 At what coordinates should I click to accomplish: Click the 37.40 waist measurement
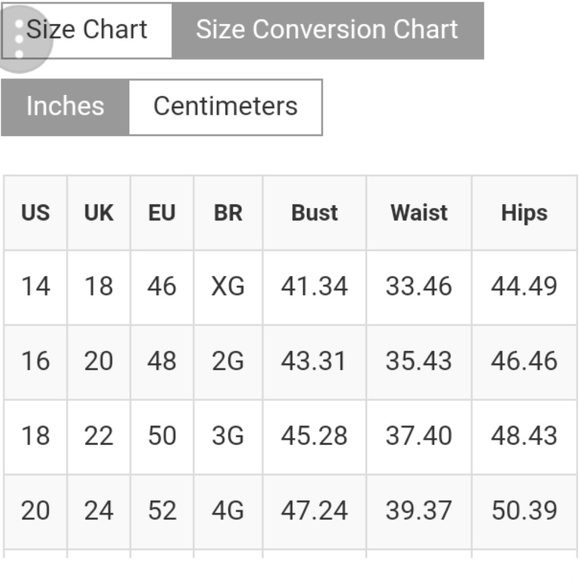[x=419, y=436]
